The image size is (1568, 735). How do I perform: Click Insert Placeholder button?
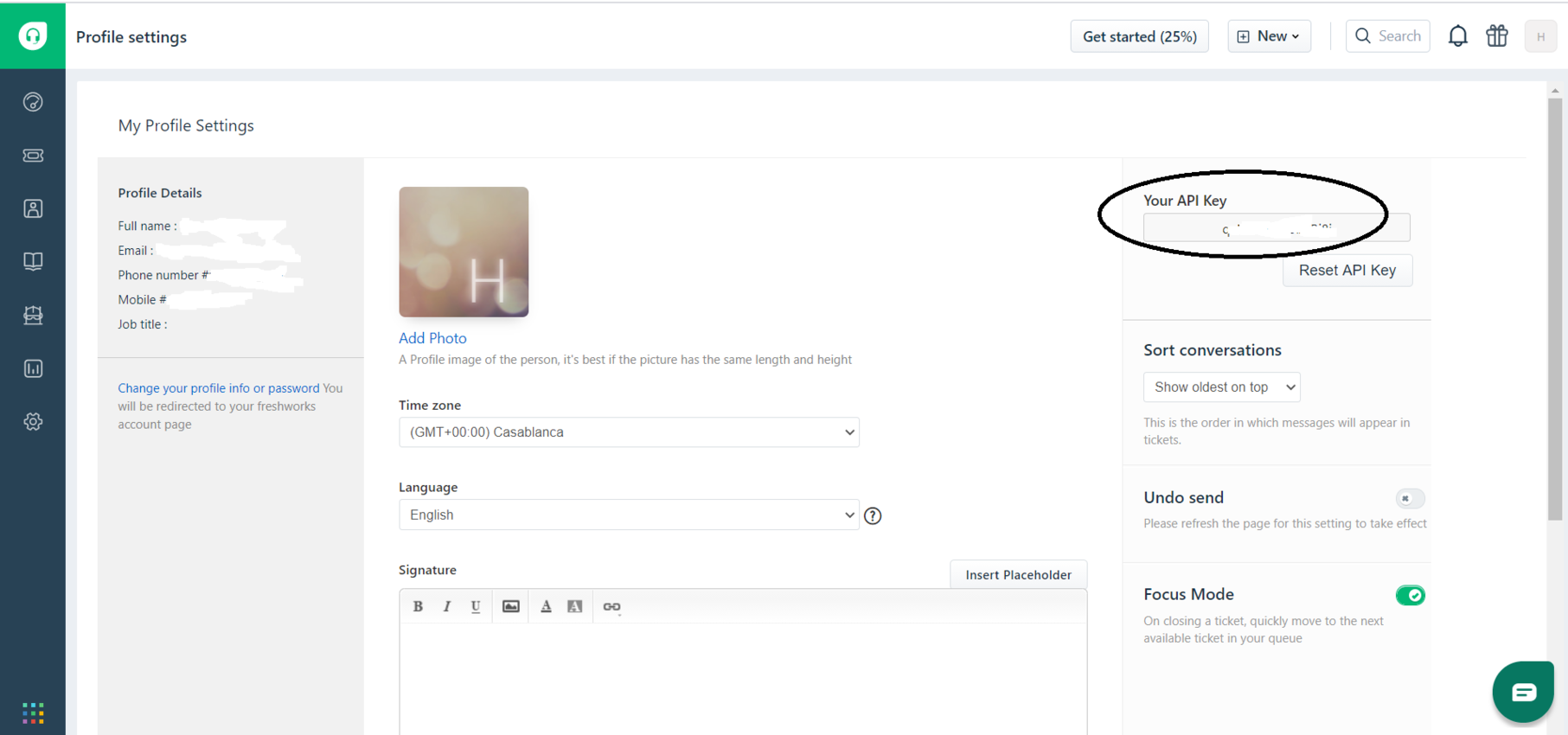click(x=1018, y=575)
